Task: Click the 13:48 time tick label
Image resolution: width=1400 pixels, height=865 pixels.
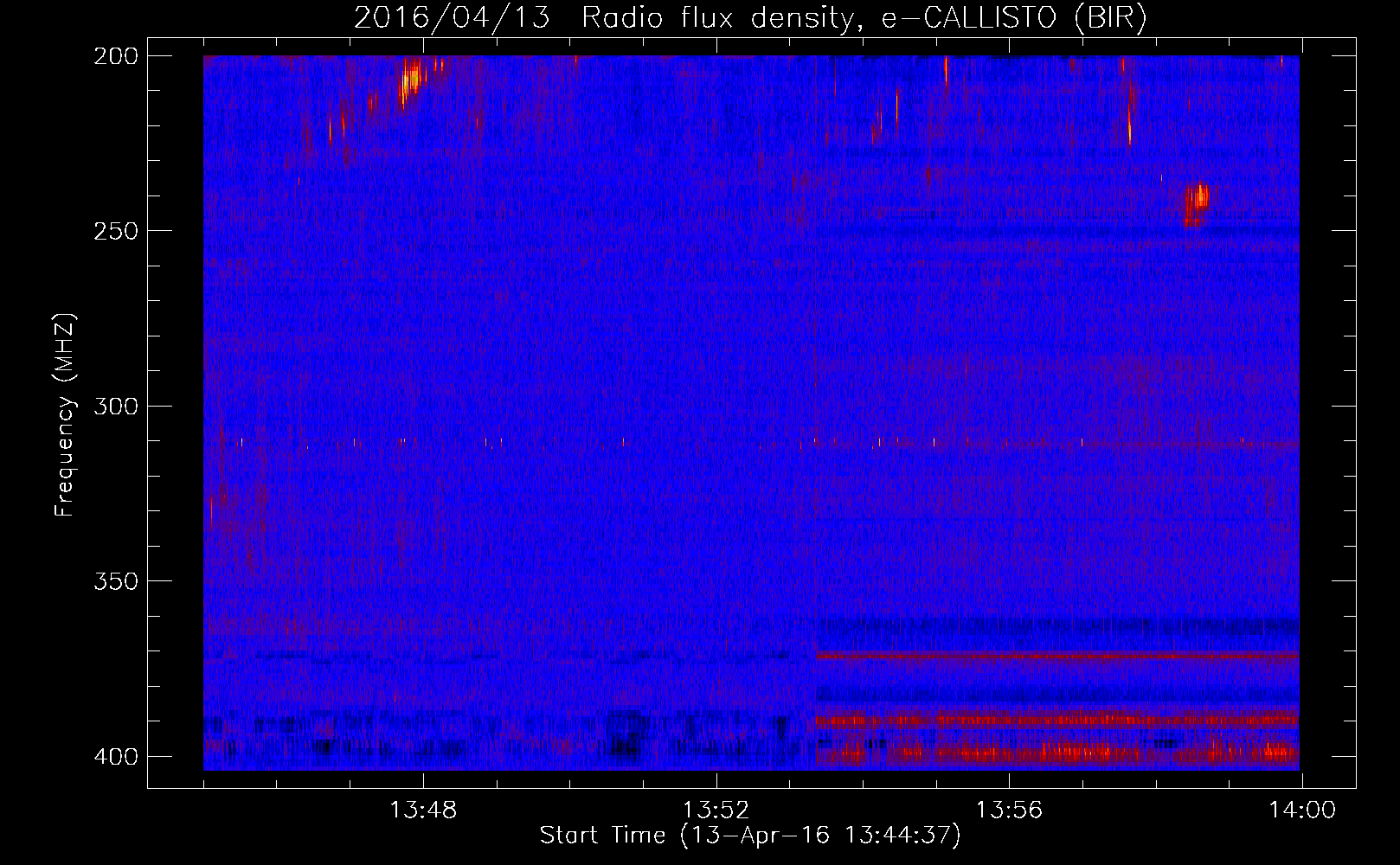Action: click(423, 811)
